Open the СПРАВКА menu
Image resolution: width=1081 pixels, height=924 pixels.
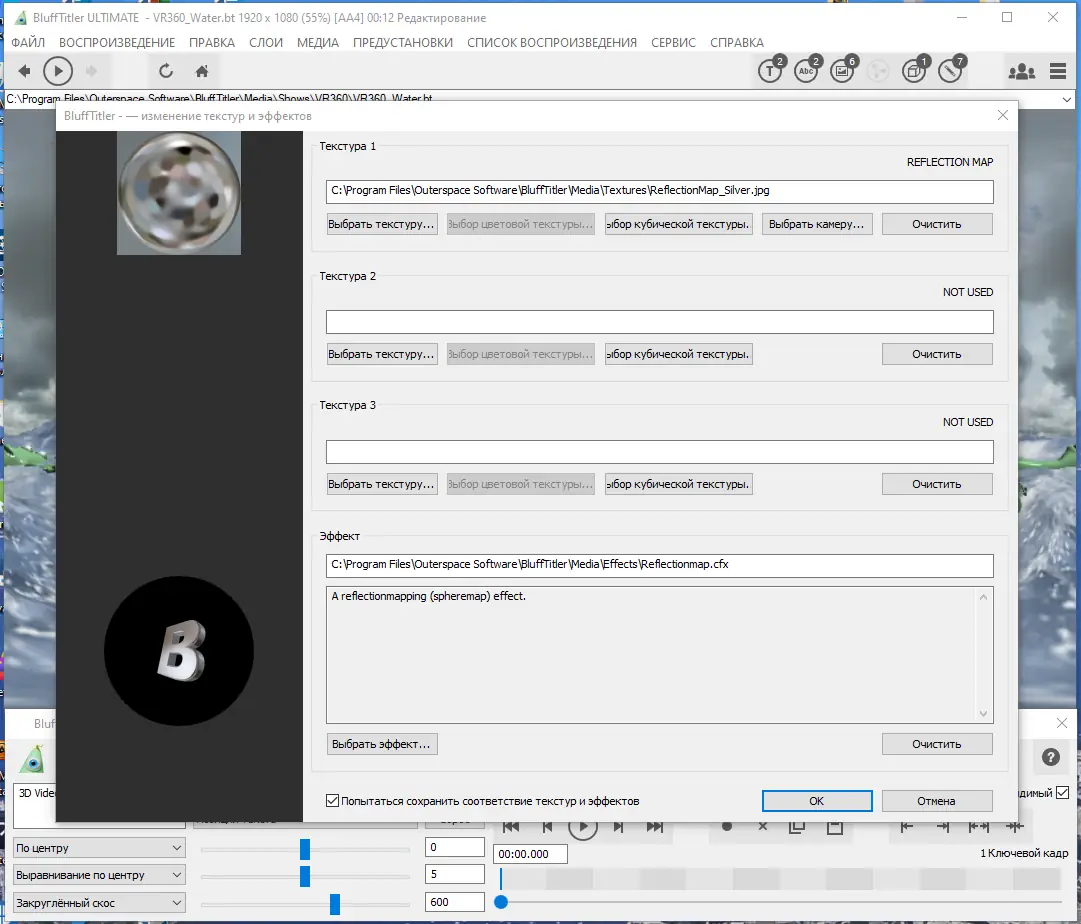click(x=737, y=43)
